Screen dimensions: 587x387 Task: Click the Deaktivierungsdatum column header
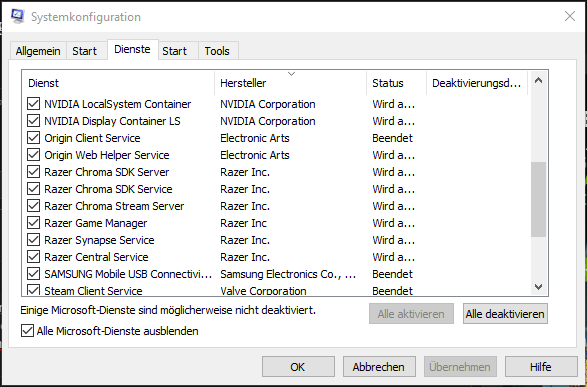pyautogui.click(x=477, y=83)
